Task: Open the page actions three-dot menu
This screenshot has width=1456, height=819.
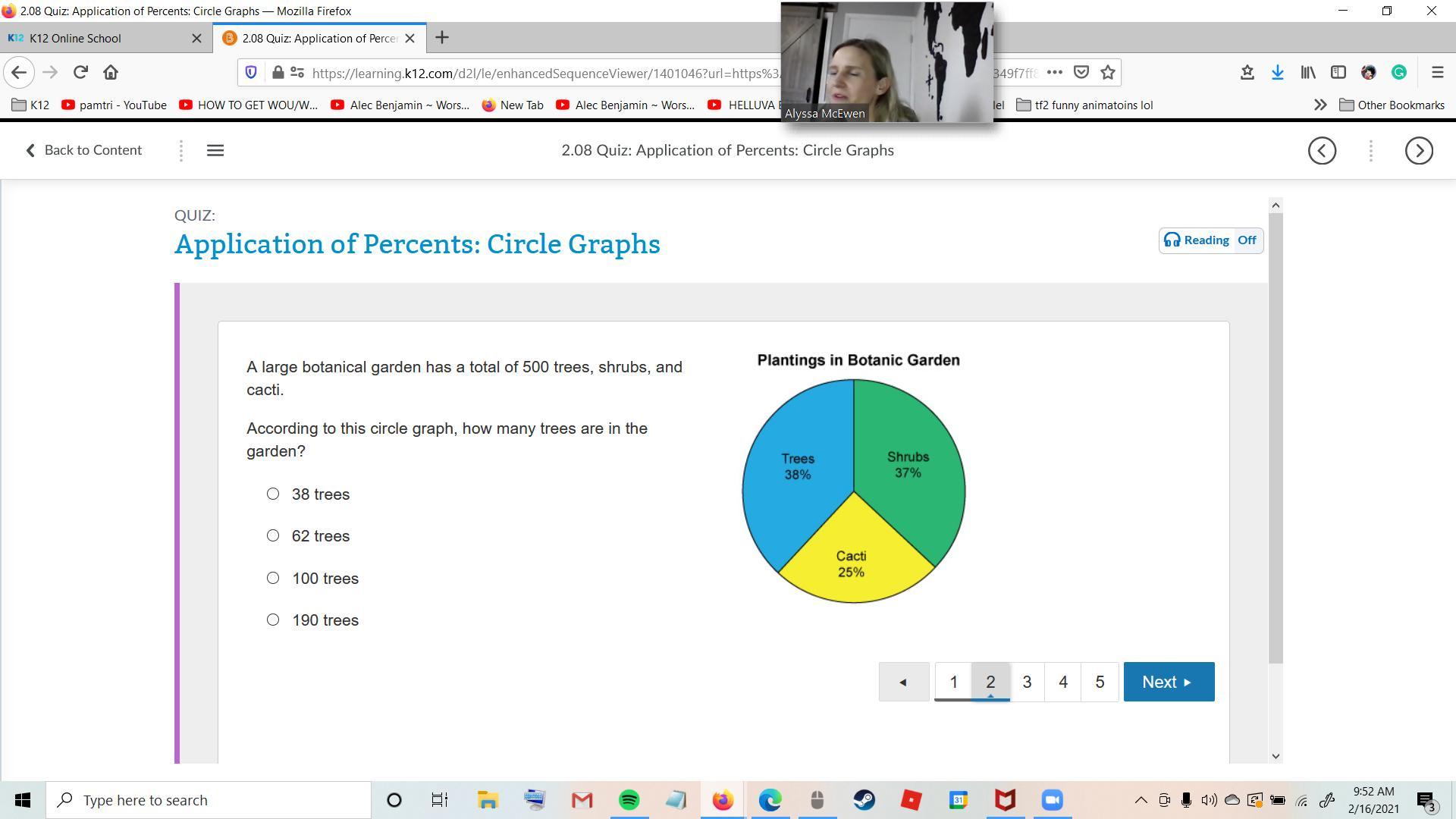Action: (x=1054, y=73)
